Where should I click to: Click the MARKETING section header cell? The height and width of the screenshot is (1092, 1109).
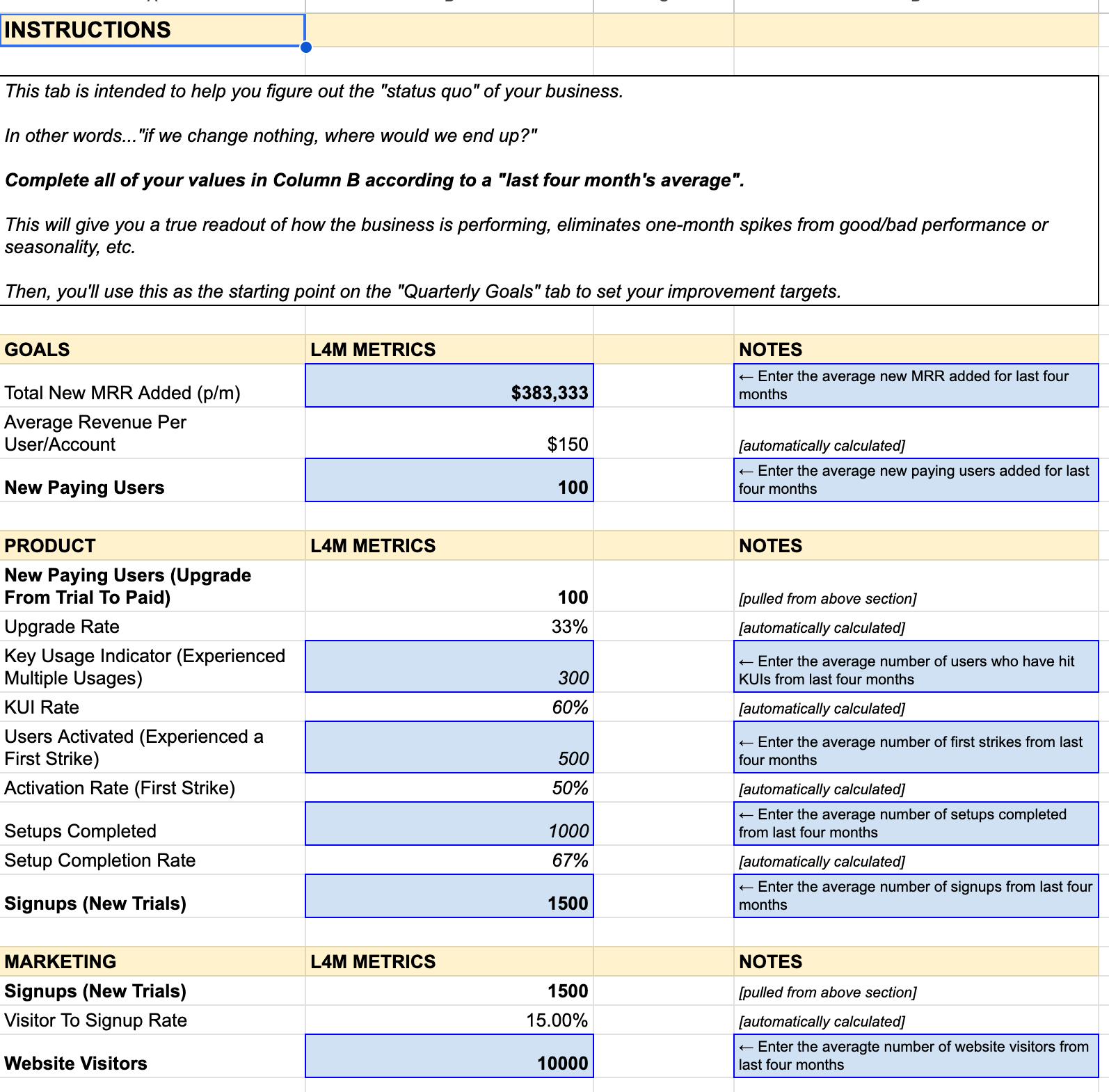[152, 962]
